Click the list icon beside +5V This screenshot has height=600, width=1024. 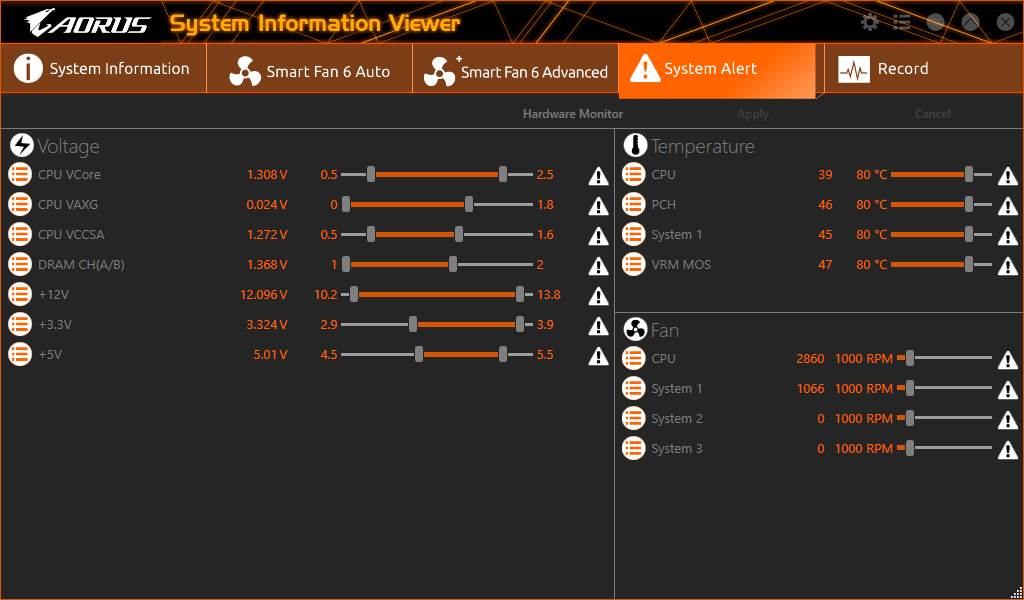click(20, 355)
